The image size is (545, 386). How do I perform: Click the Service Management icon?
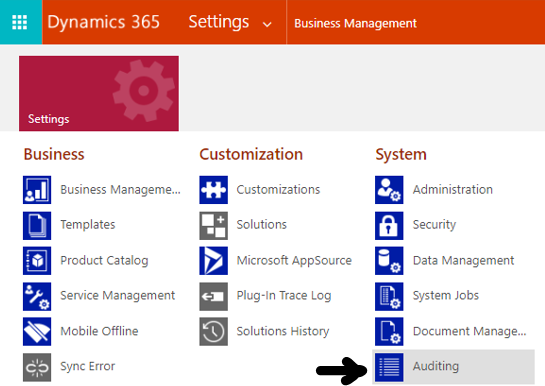(x=37, y=296)
